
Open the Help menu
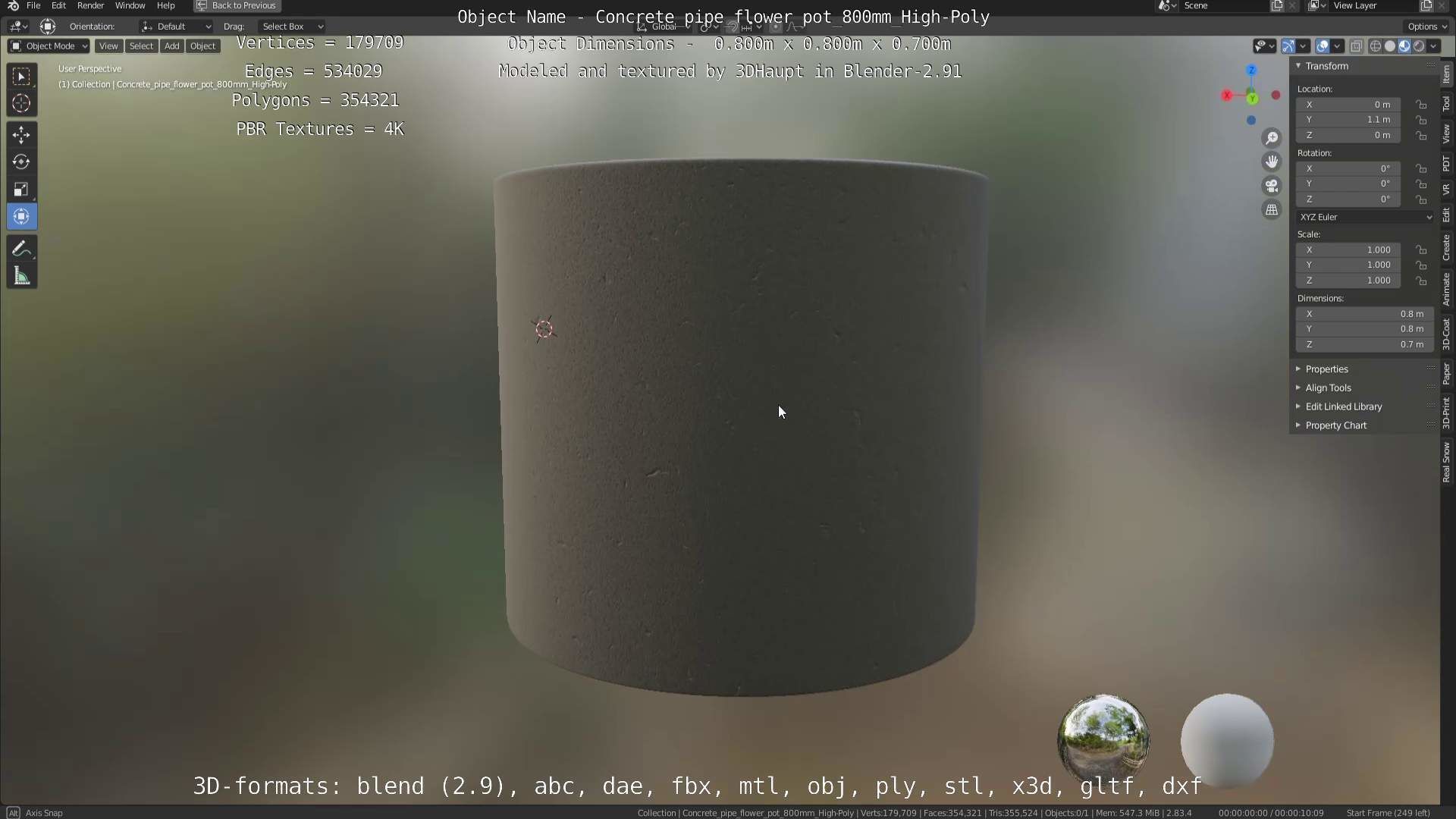(x=165, y=5)
